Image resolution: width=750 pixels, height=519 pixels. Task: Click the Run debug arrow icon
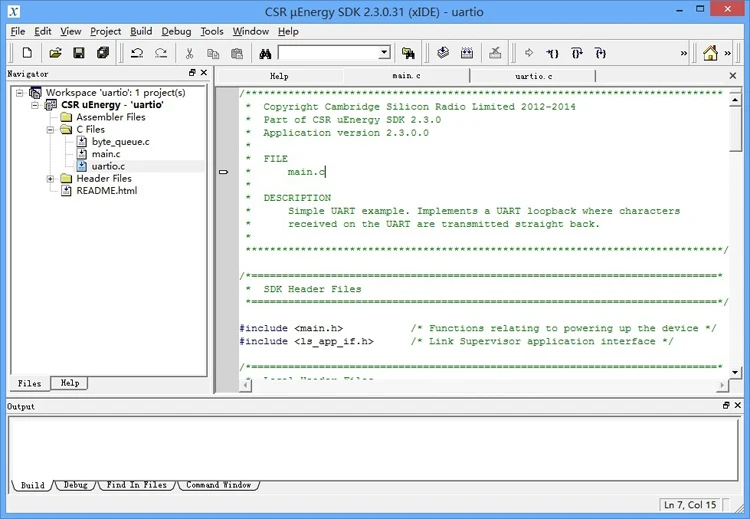point(529,53)
